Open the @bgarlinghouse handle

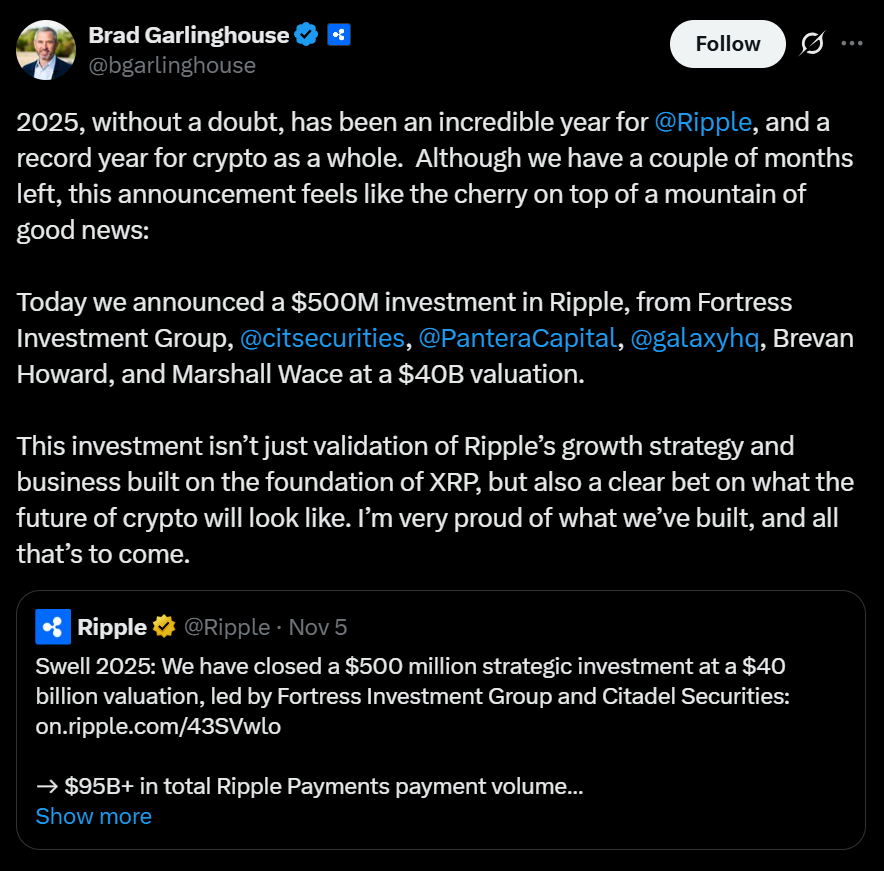coord(172,65)
